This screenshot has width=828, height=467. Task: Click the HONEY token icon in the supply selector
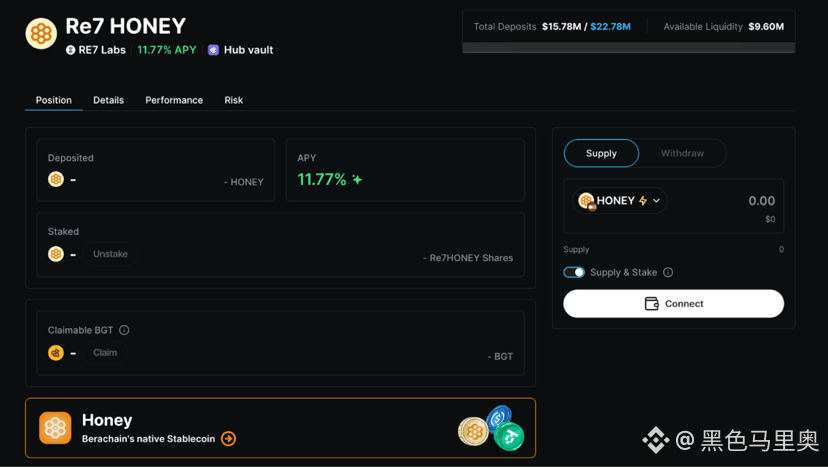pyautogui.click(x=586, y=201)
